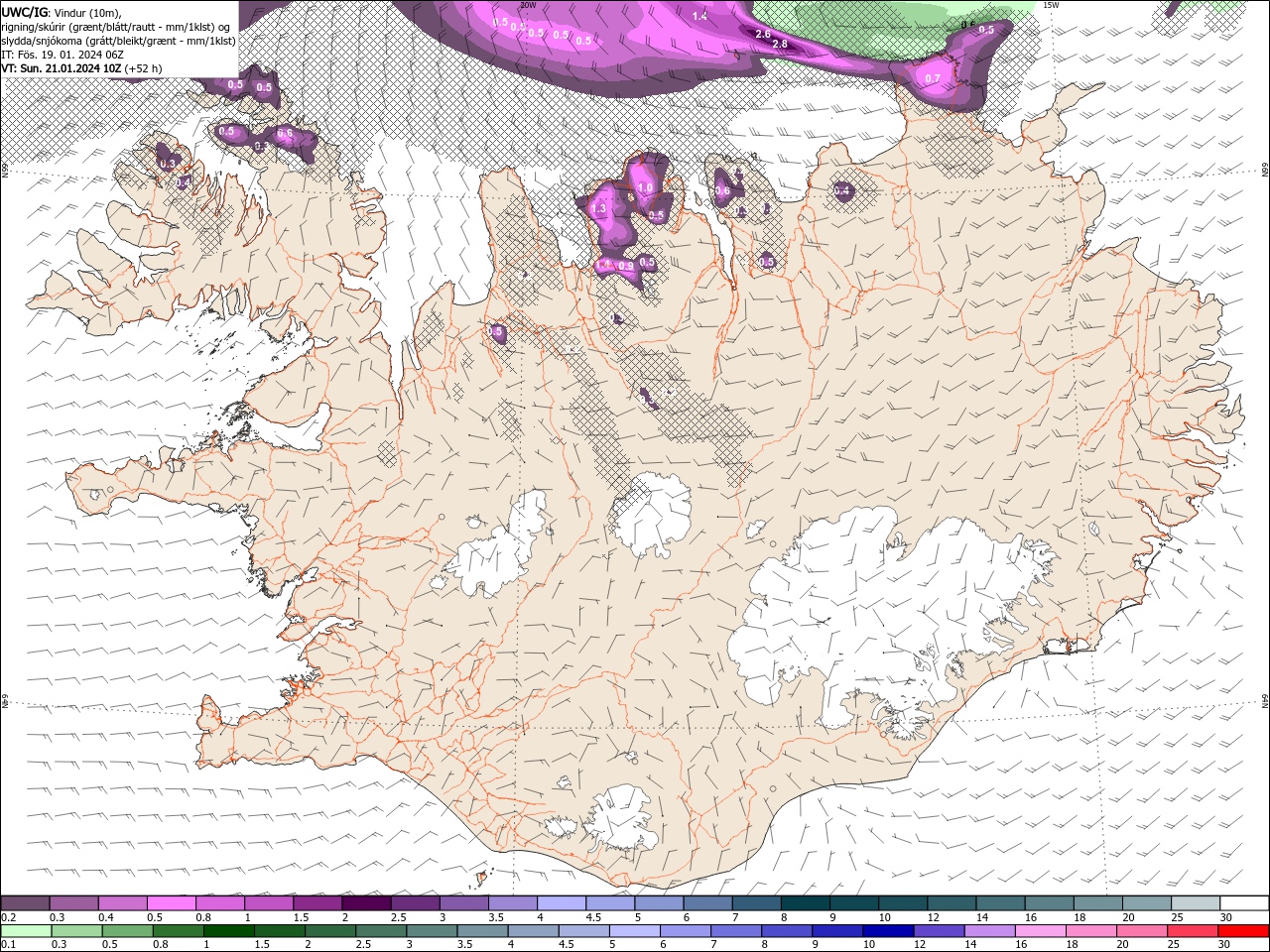Click the 0.1 label on the lower legend
This screenshot has height=952, width=1270.
tap(8, 944)
